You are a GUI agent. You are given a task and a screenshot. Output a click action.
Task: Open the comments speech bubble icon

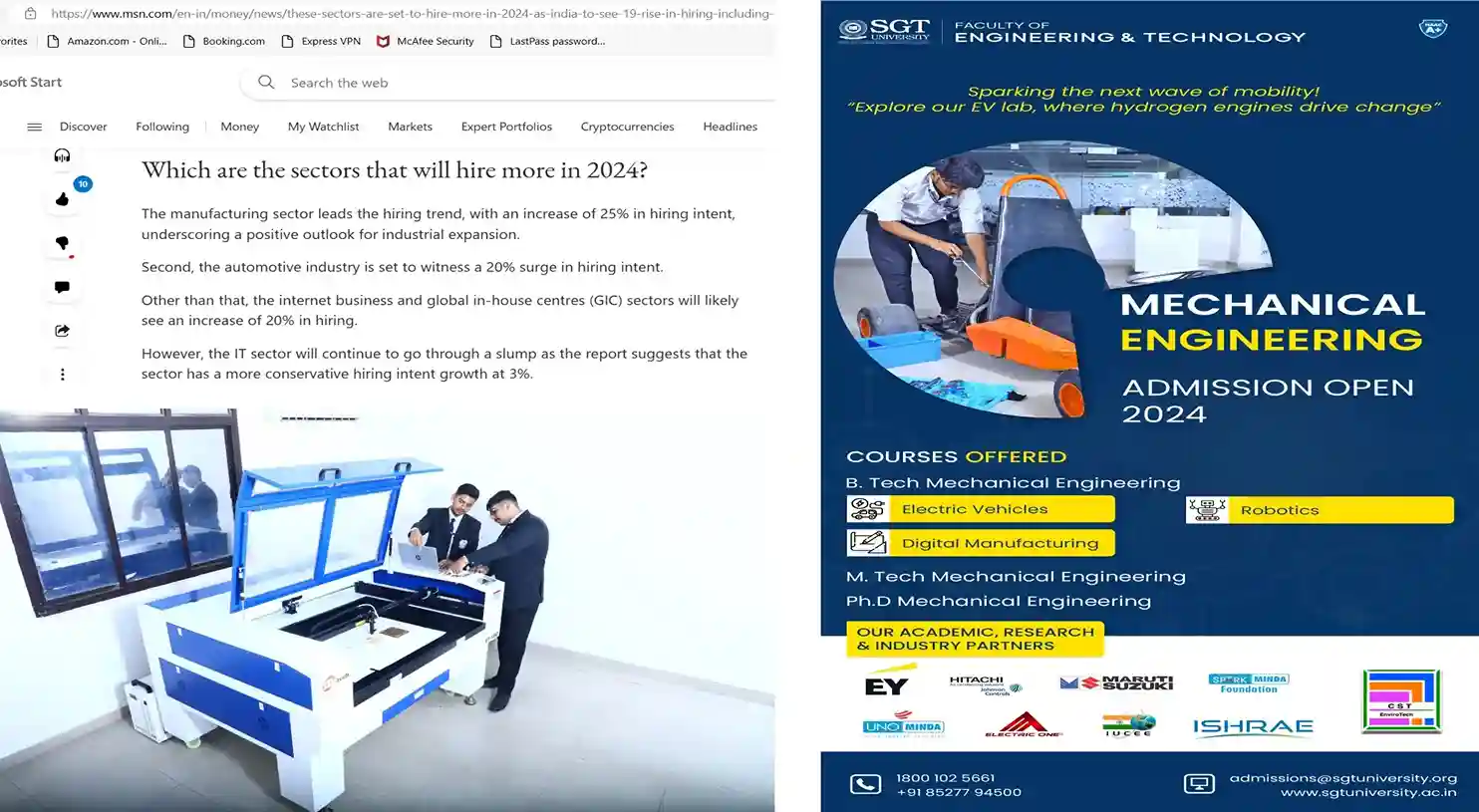point(62,287)
